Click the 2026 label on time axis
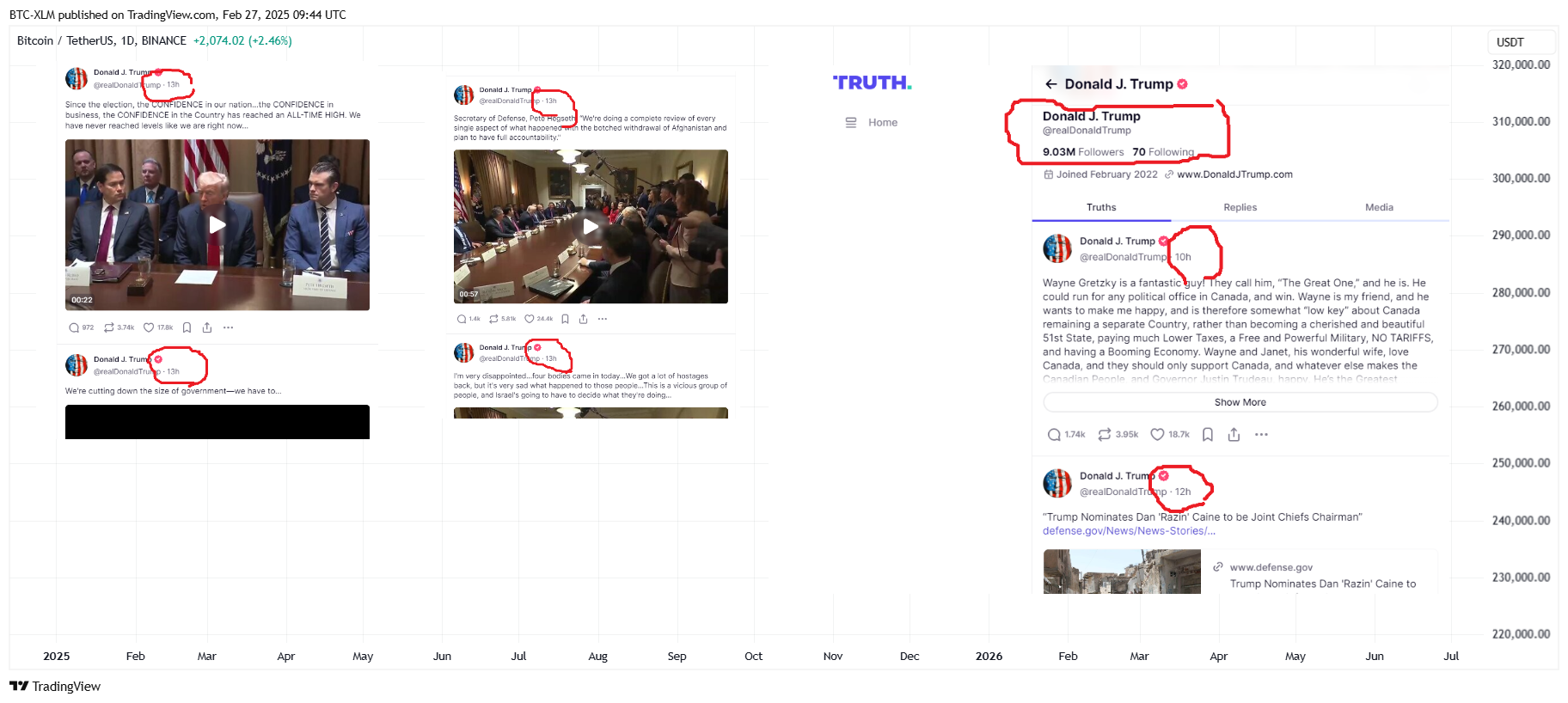 point(989,656)
